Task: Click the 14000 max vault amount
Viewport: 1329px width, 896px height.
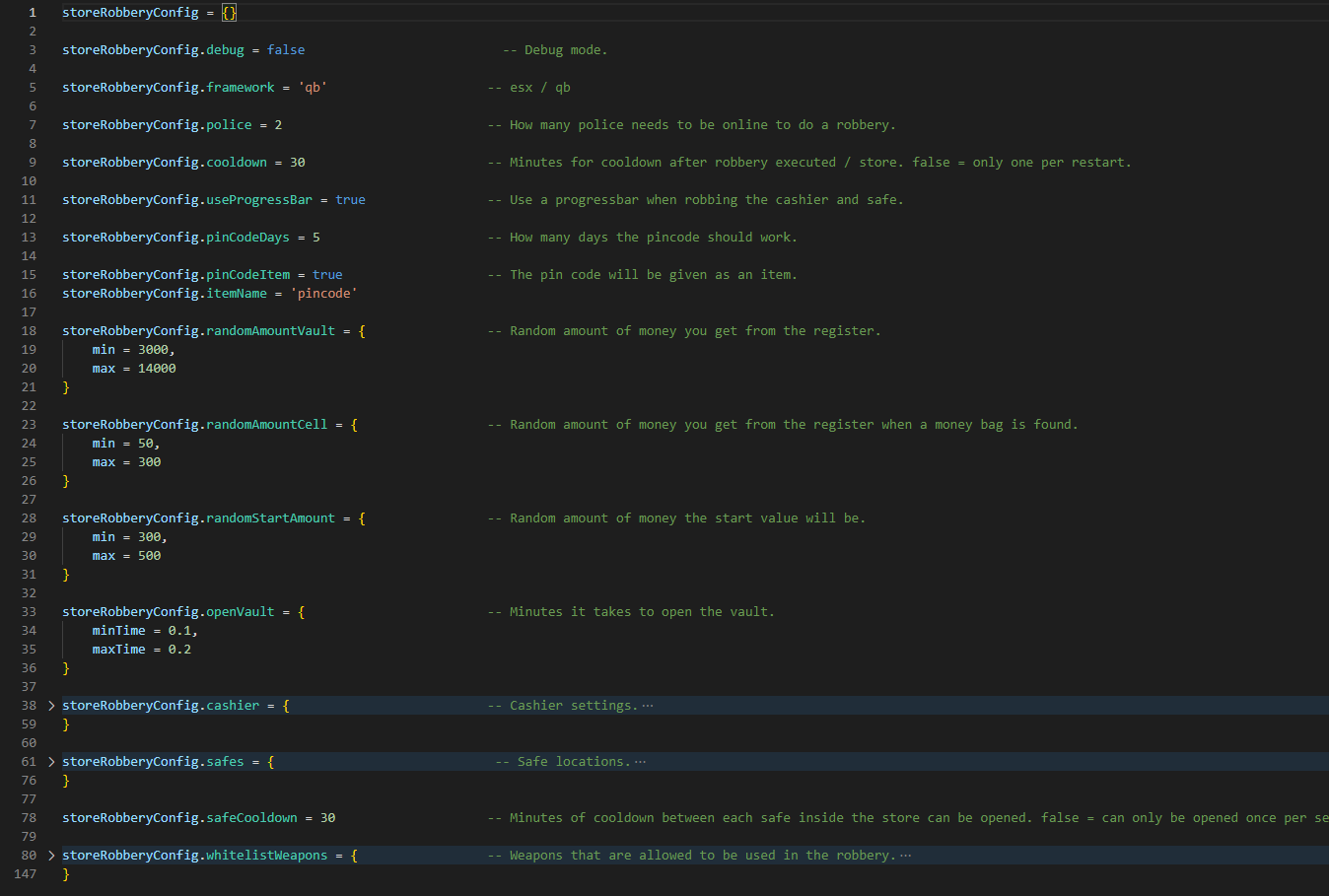Action: [157, 369]
